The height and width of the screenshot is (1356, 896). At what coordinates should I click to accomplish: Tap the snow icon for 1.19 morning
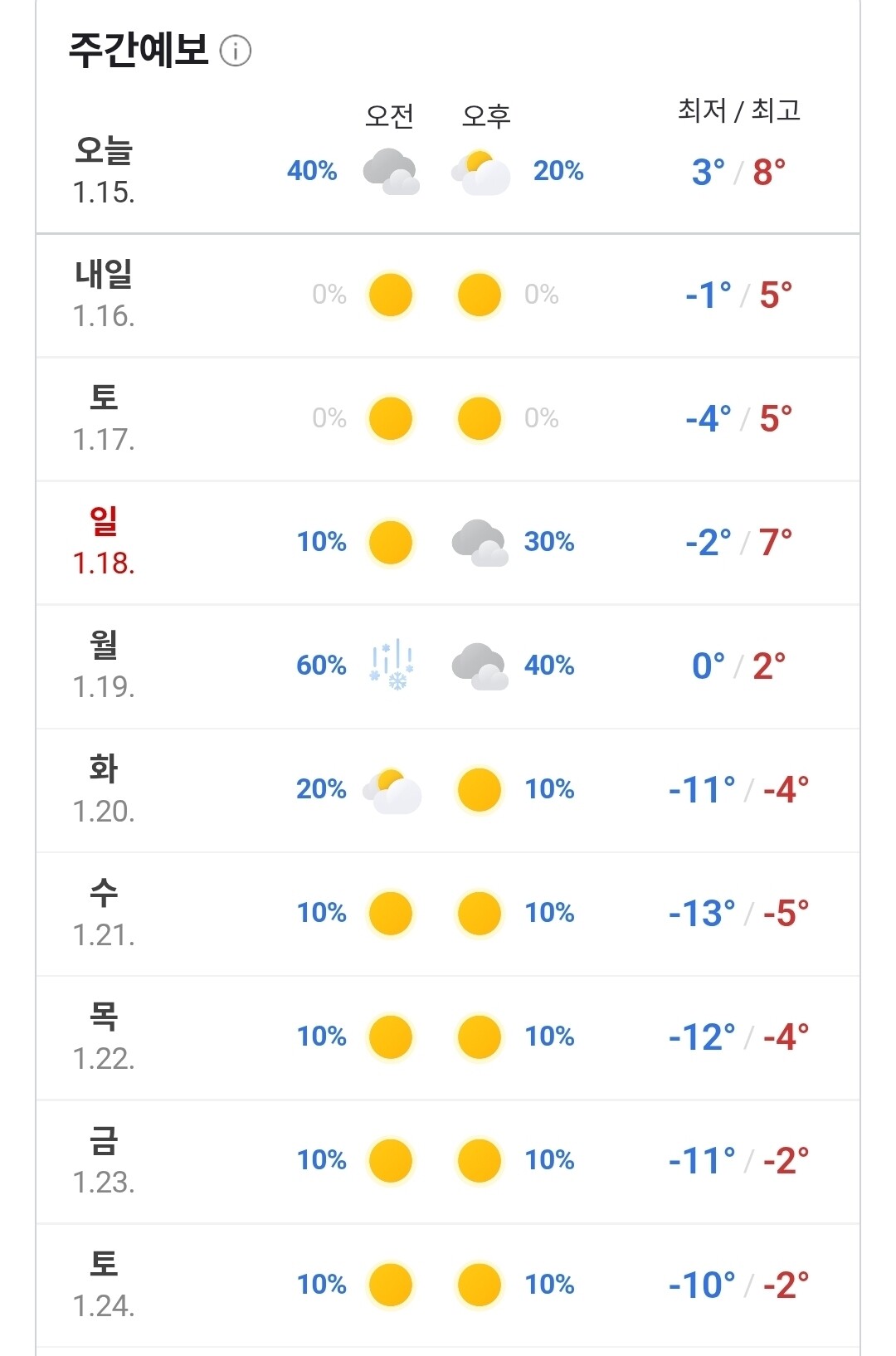[391, 665]
